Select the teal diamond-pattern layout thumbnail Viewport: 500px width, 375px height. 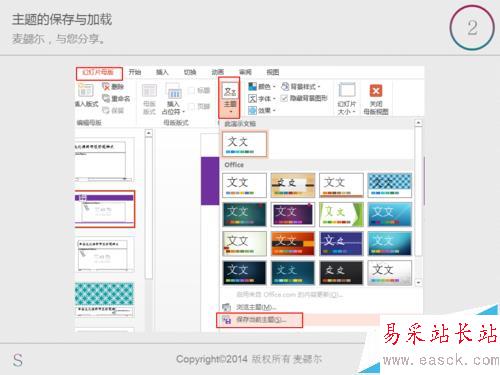click(104, 299)
